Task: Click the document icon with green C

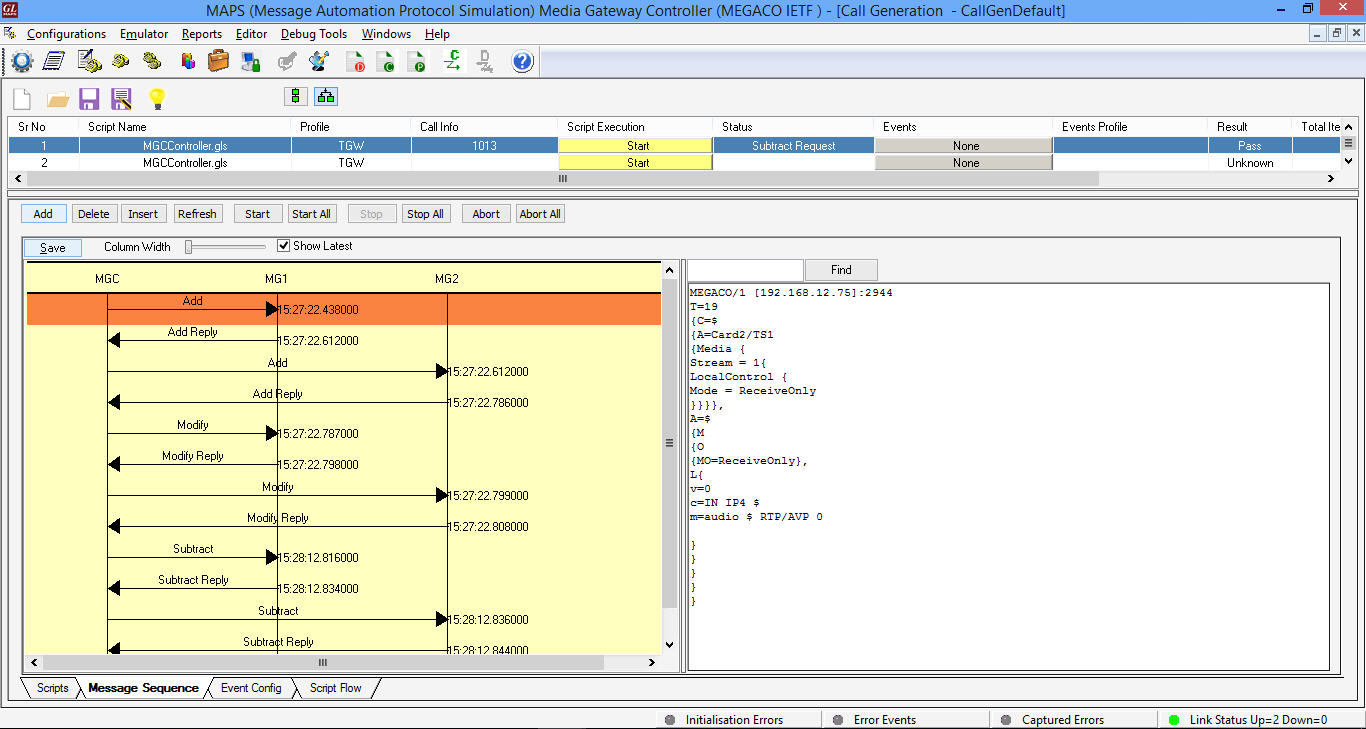Action: [386, 62]
